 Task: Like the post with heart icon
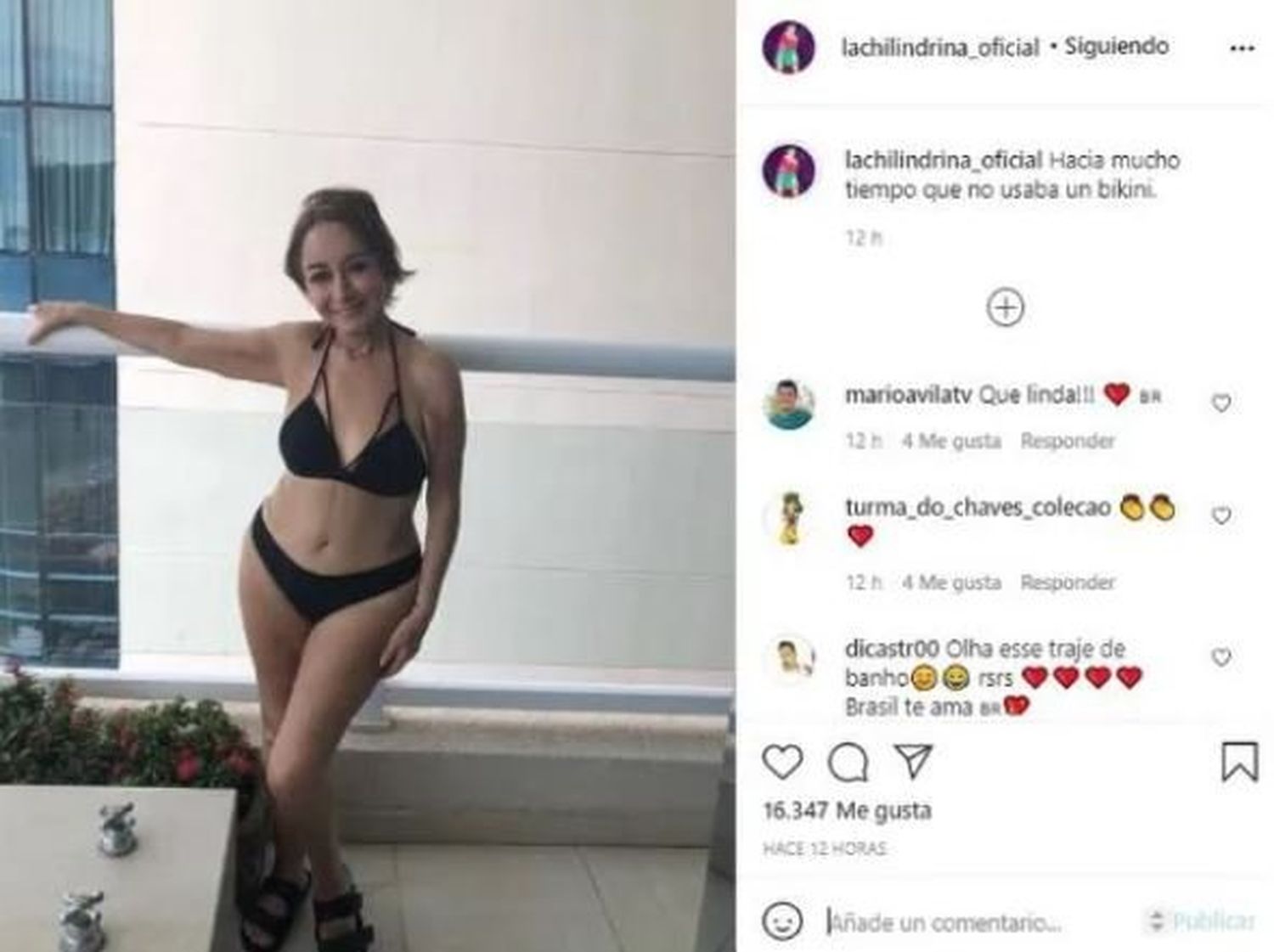(x=782, y=762)
